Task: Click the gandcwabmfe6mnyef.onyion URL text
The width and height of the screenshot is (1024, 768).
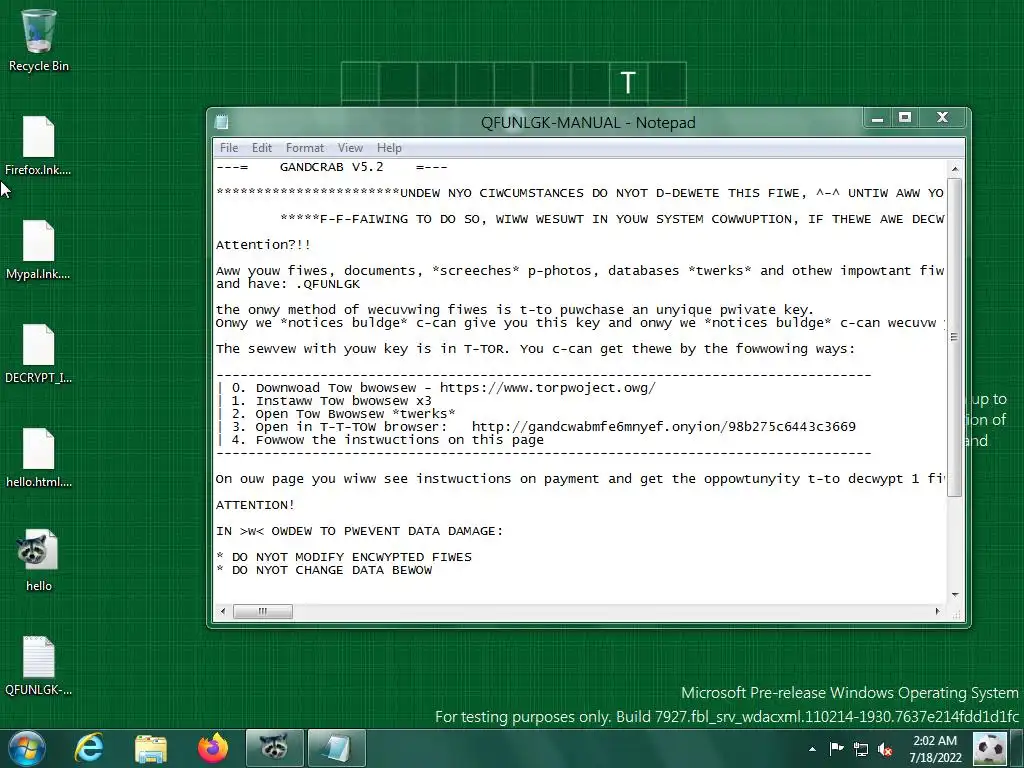Action: point(664,427)
